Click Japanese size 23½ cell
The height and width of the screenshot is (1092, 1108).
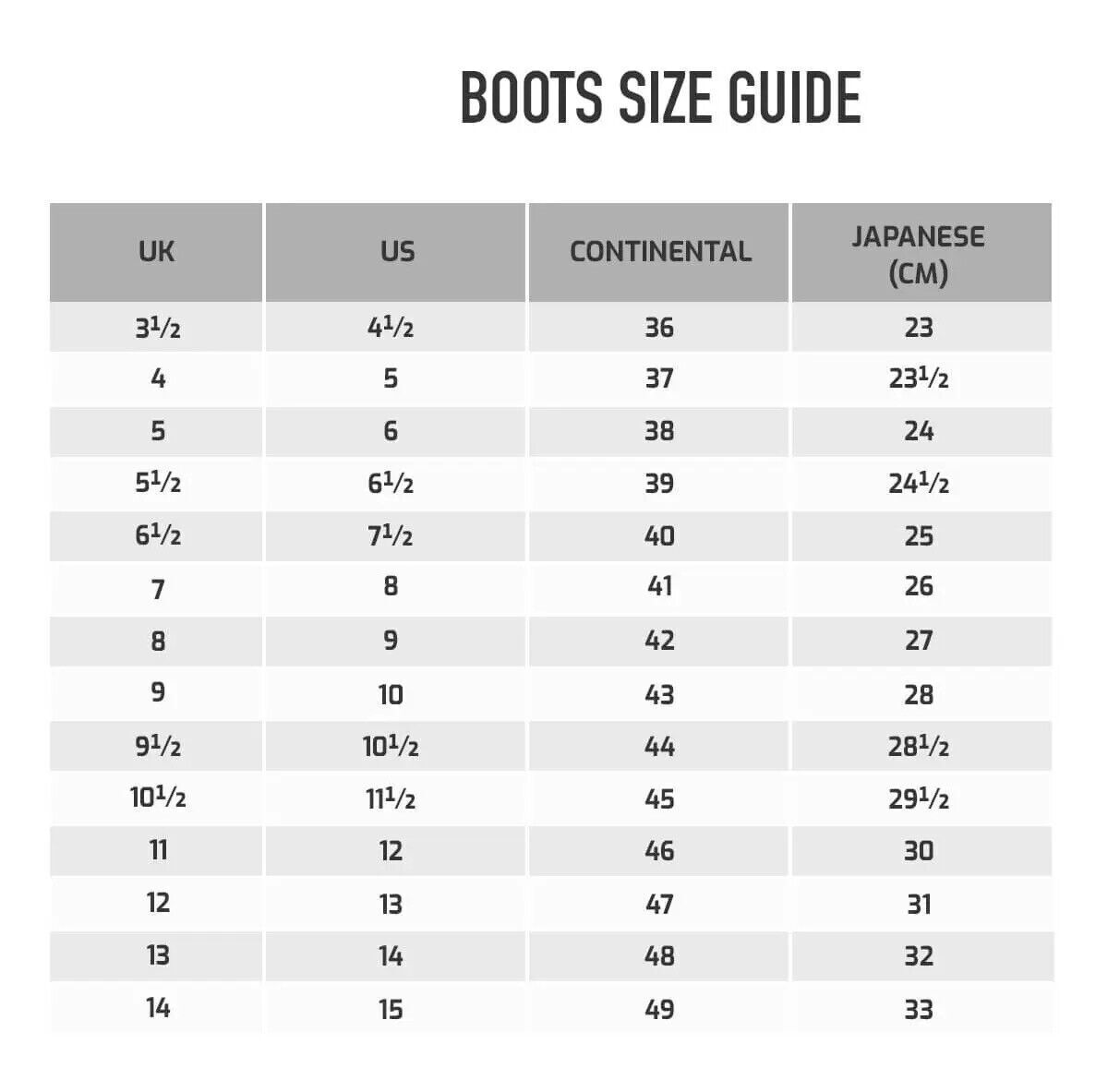(919, 378)
